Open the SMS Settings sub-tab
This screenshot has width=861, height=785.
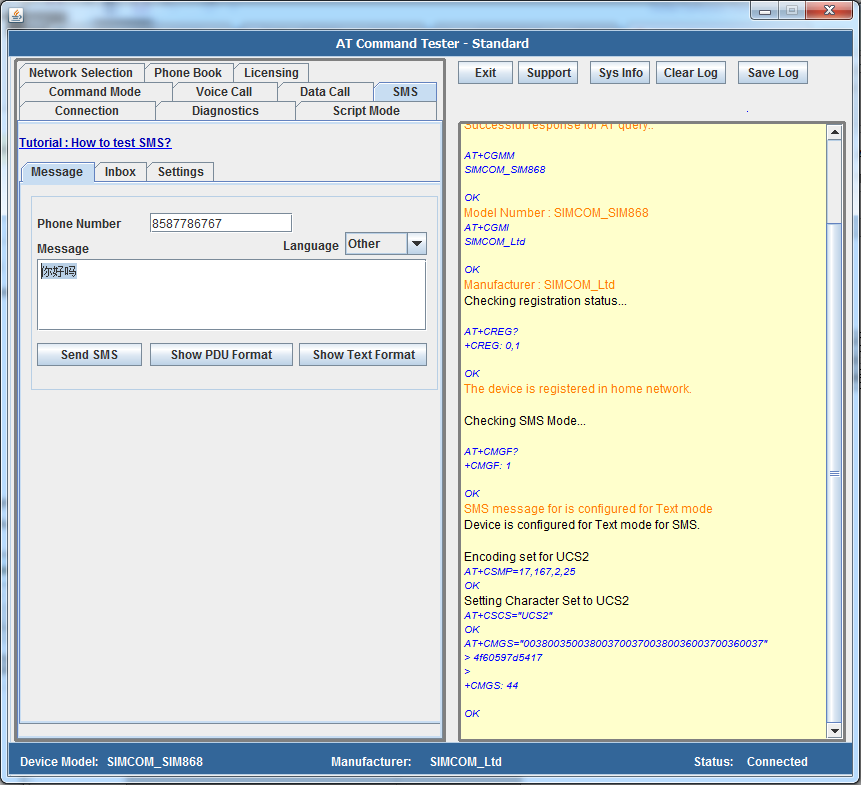click(x=181, y=172)
